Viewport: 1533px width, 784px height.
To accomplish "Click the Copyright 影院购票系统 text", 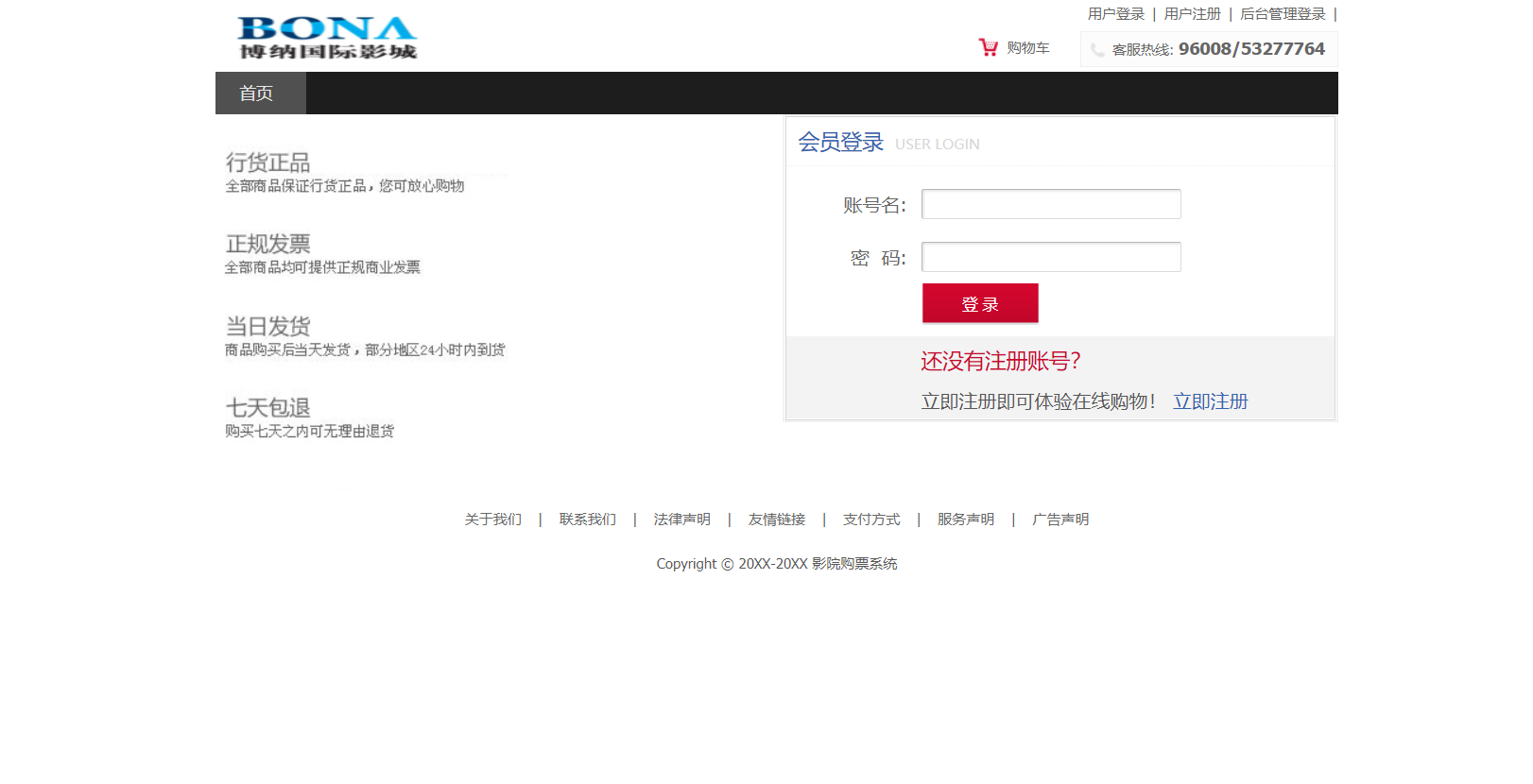I will tap(777, 564).
